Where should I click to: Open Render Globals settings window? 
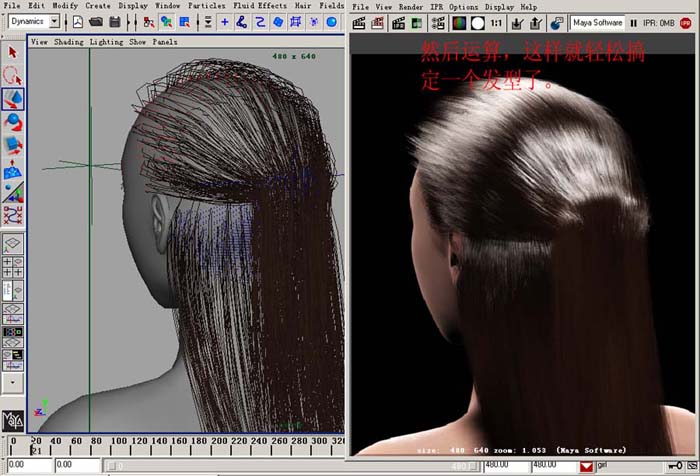(x=438, y=23)
